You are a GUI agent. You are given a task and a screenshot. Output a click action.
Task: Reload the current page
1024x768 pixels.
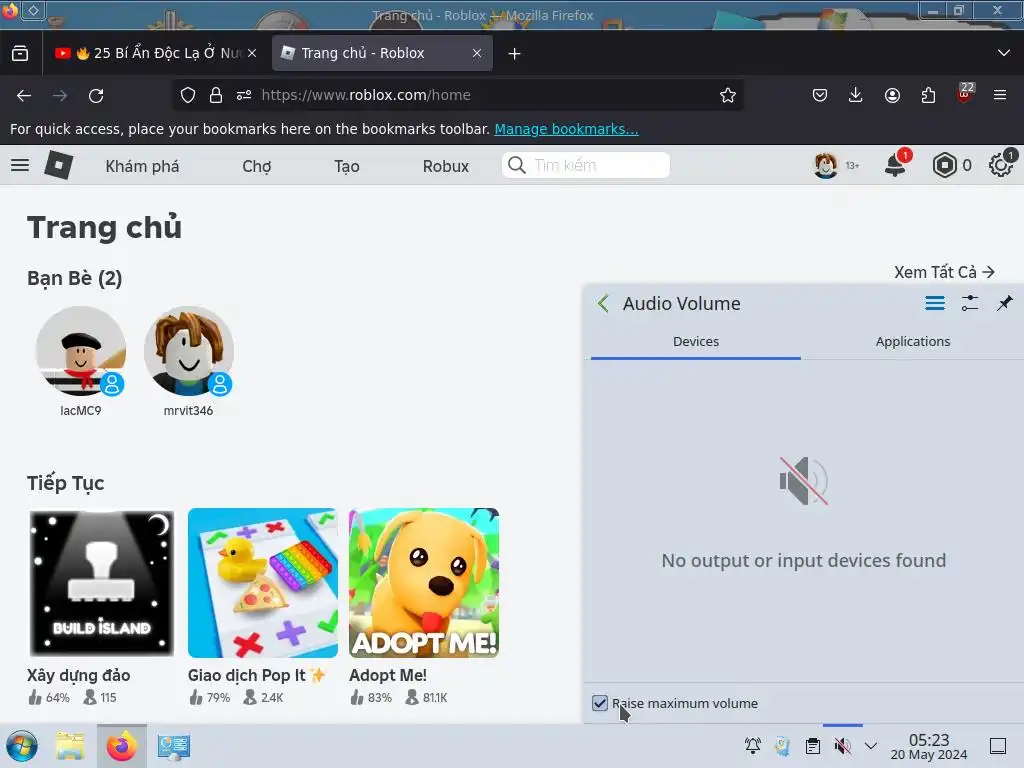pyautogui.click(x=96, y=95)
